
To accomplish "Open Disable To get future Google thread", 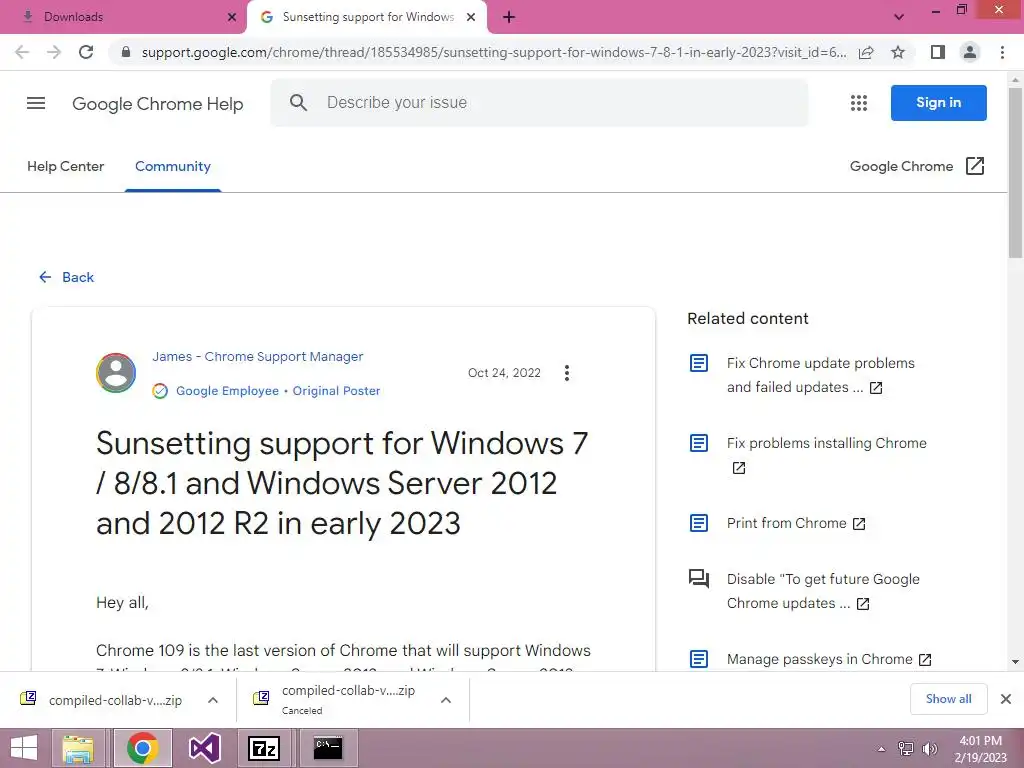I will coord(823,591).
